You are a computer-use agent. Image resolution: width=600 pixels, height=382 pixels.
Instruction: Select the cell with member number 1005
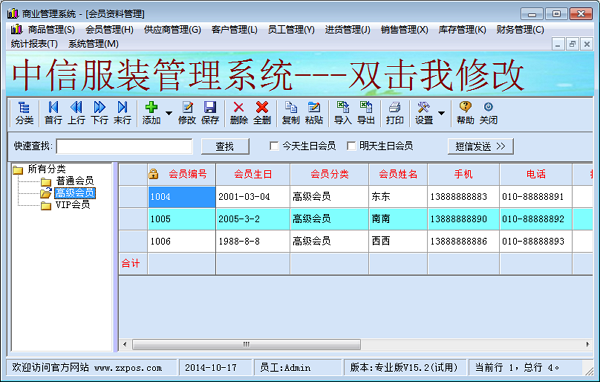pyautogui.click(x=182, y=219)
